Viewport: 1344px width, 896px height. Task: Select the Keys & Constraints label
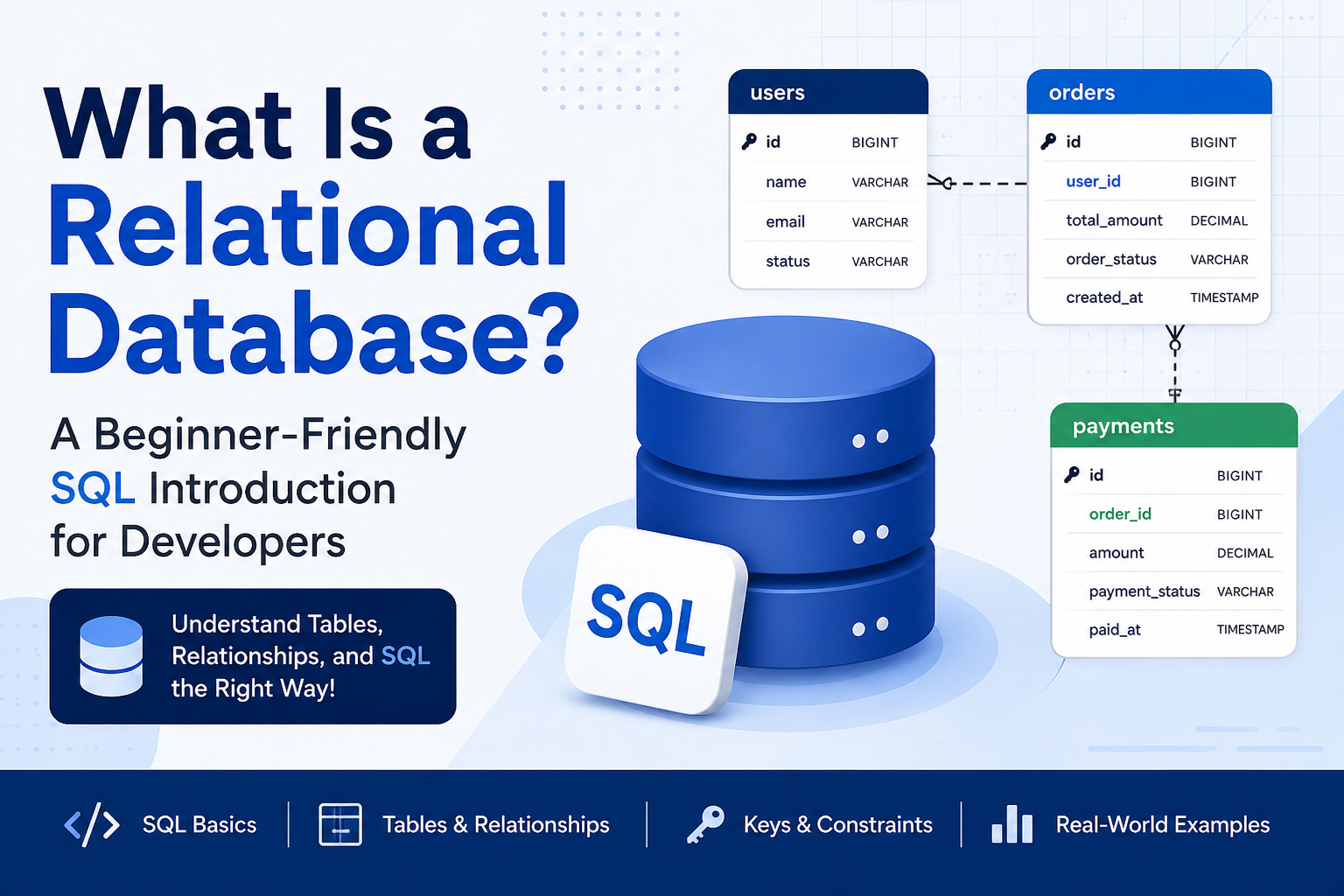point(838,825)
